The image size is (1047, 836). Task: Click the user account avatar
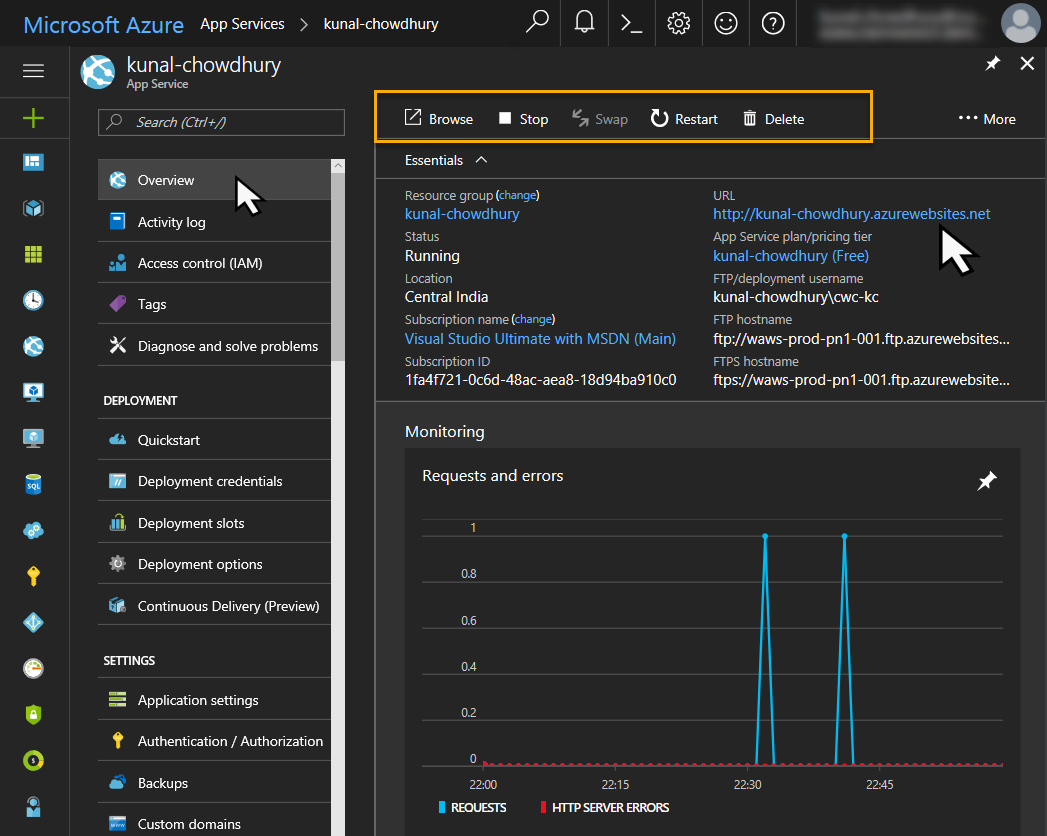(x=1020, y=23)
